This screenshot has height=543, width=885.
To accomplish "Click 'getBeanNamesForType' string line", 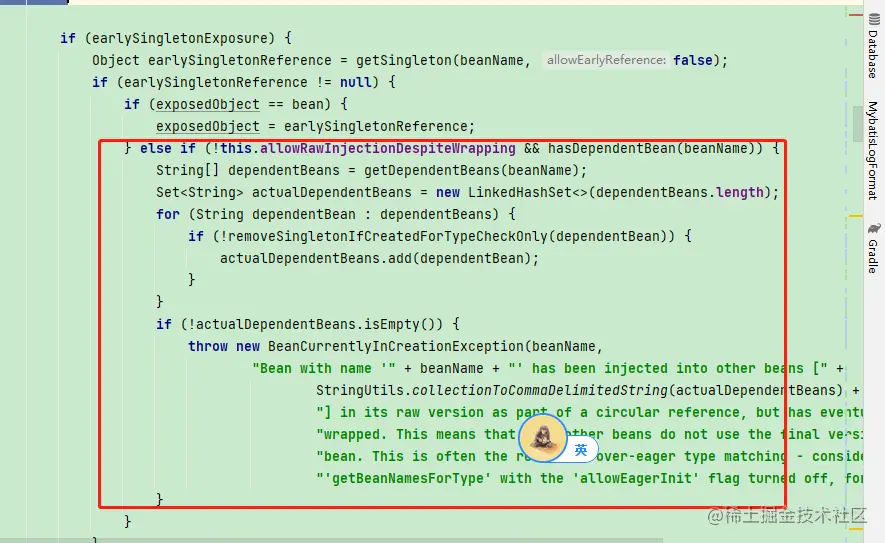I will pyautogui.click(x=589, y=479).
